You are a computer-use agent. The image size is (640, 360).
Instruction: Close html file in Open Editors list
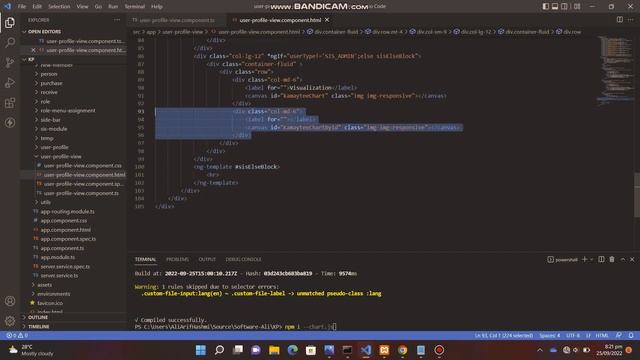click(x=33, y=50)
